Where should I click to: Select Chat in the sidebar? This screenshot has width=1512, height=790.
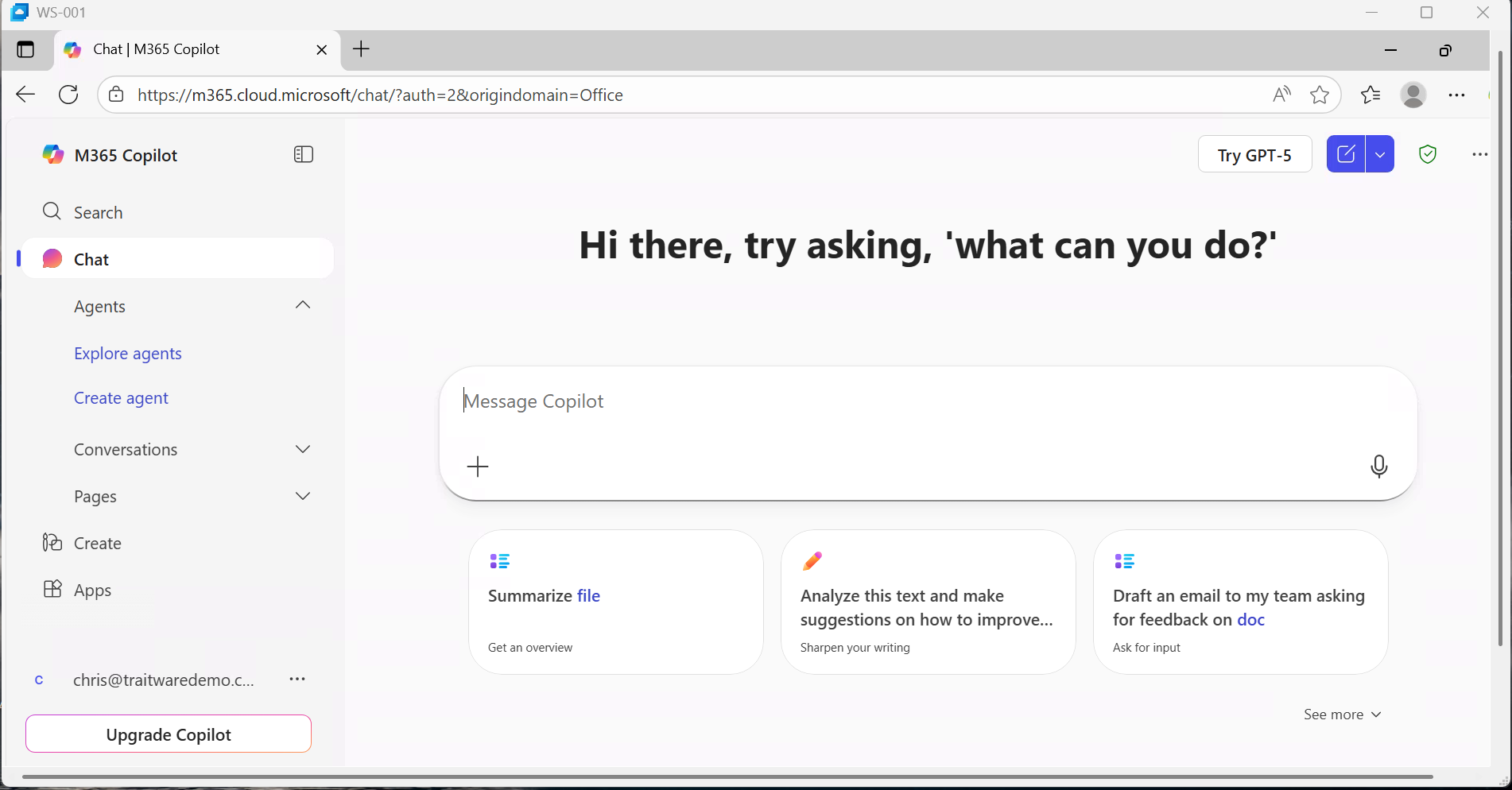176,259
